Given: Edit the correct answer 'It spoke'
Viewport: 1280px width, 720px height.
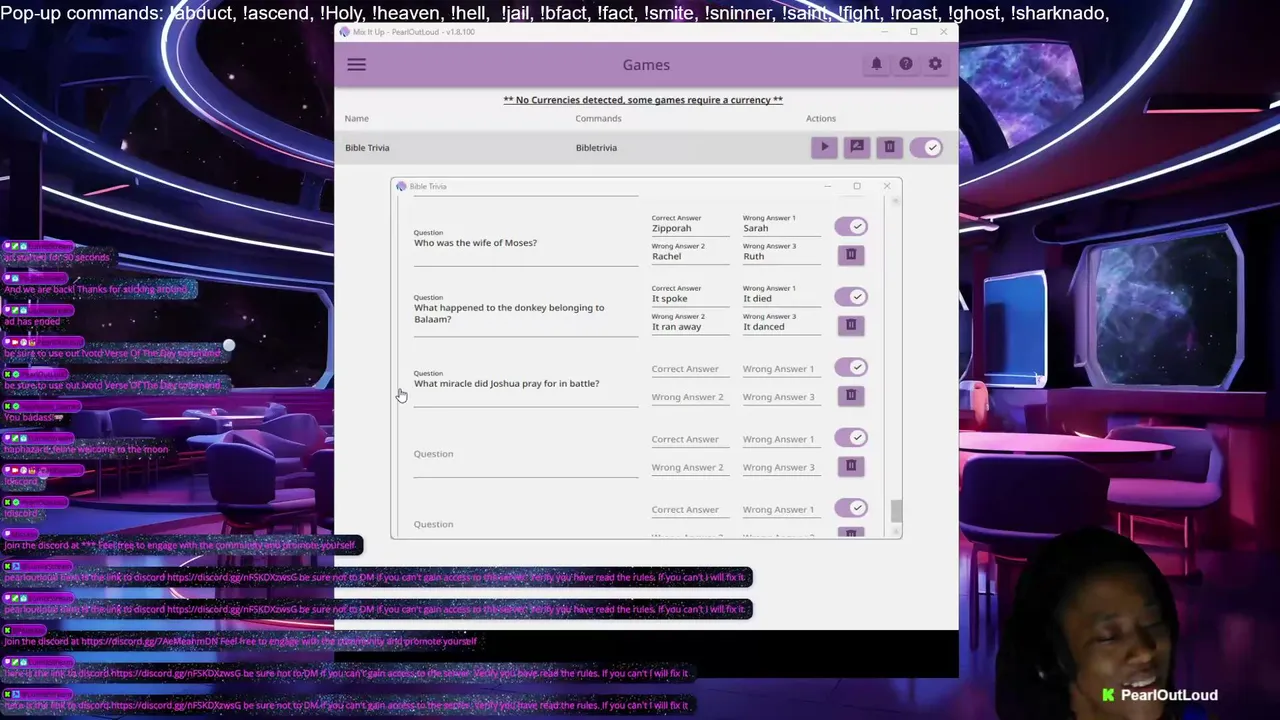Looking at the screenshot, I should pos(690,298).
